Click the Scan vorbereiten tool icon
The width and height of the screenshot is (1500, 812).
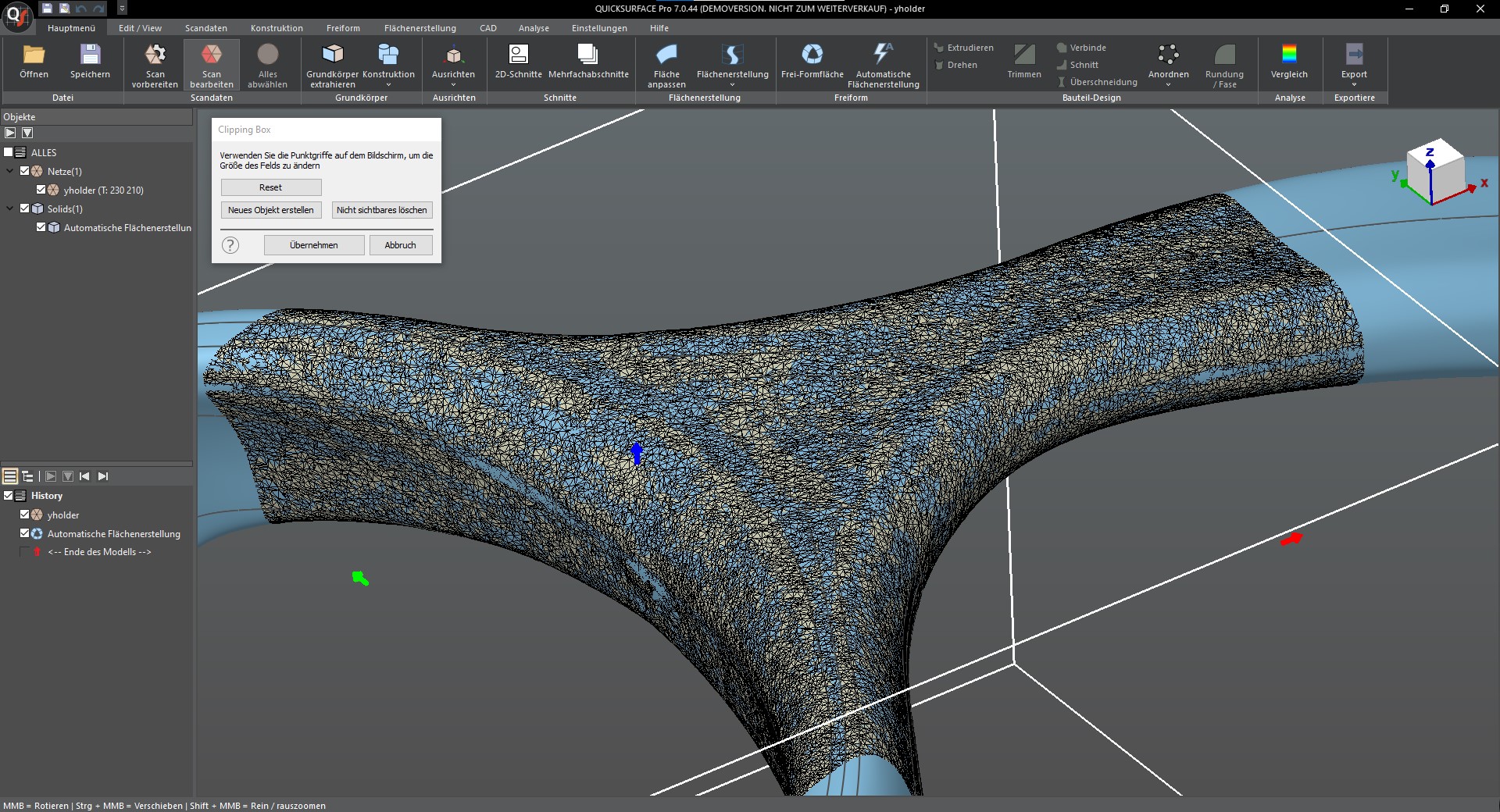pos(155,55)
